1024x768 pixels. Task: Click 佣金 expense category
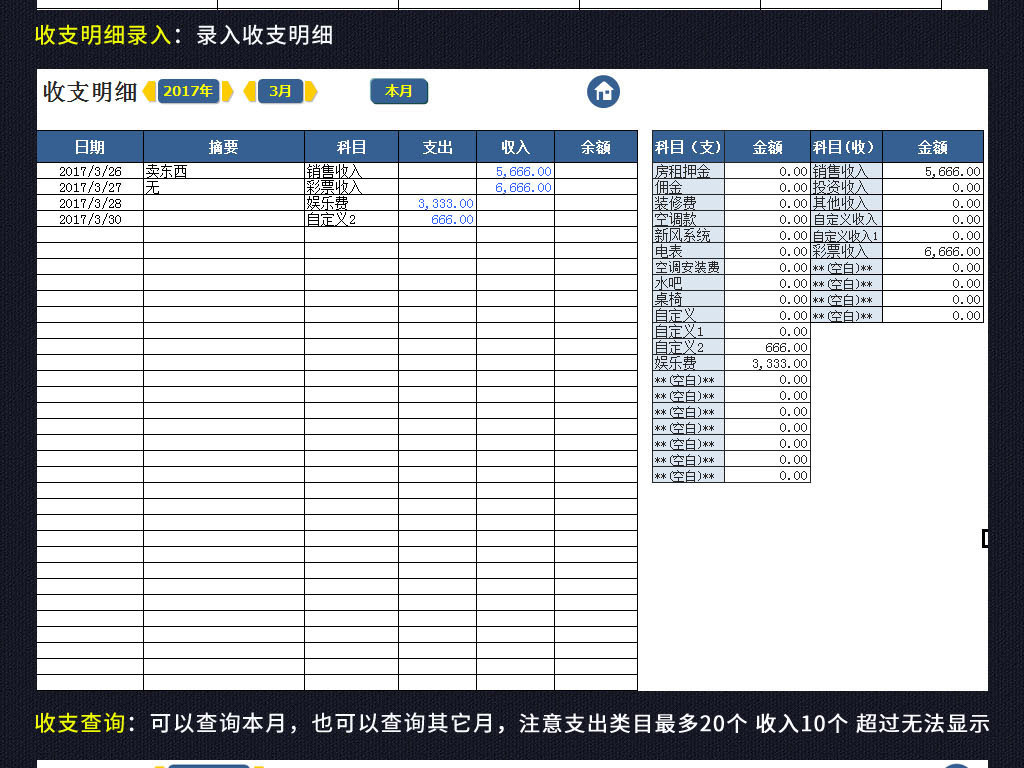pos(688,187)
